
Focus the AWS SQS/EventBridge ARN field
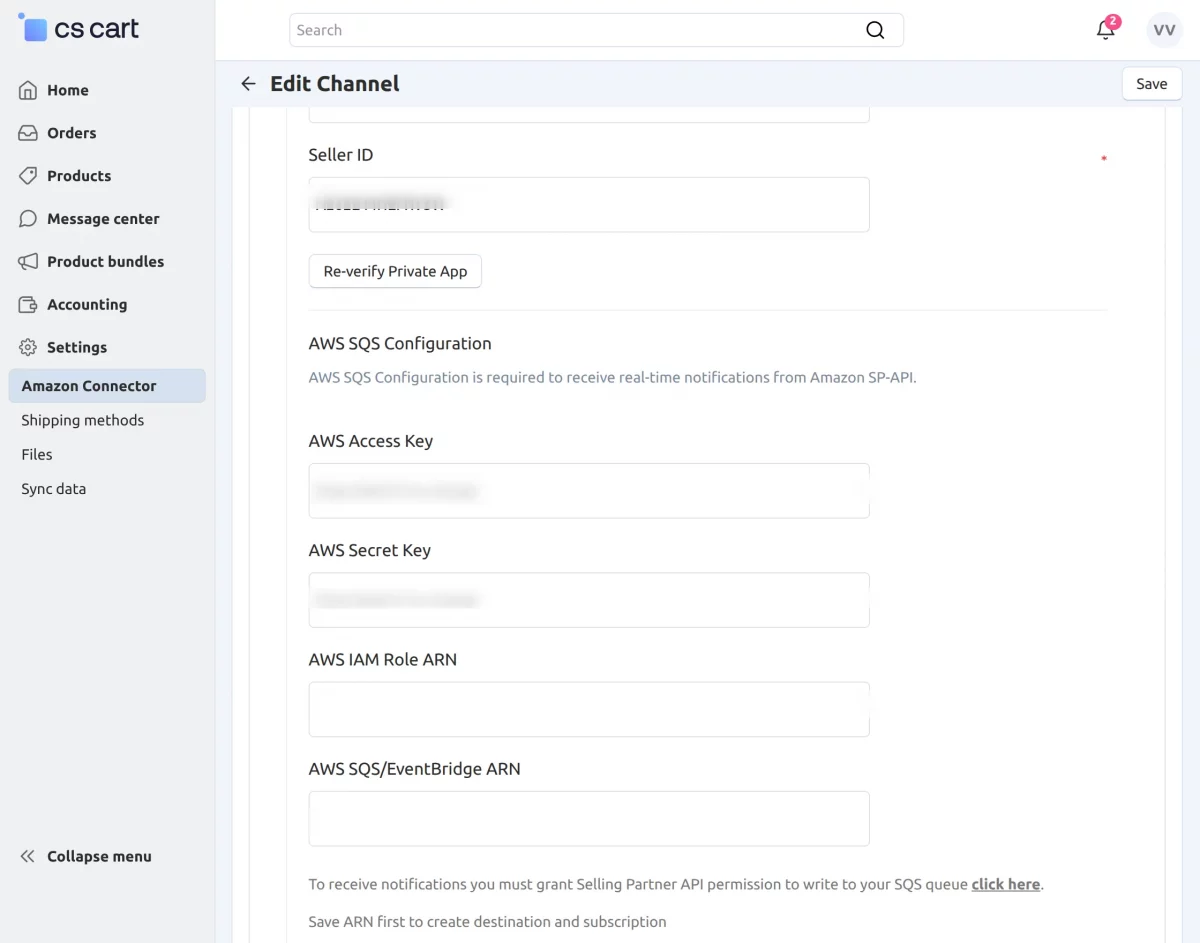[x=589, y=819]
